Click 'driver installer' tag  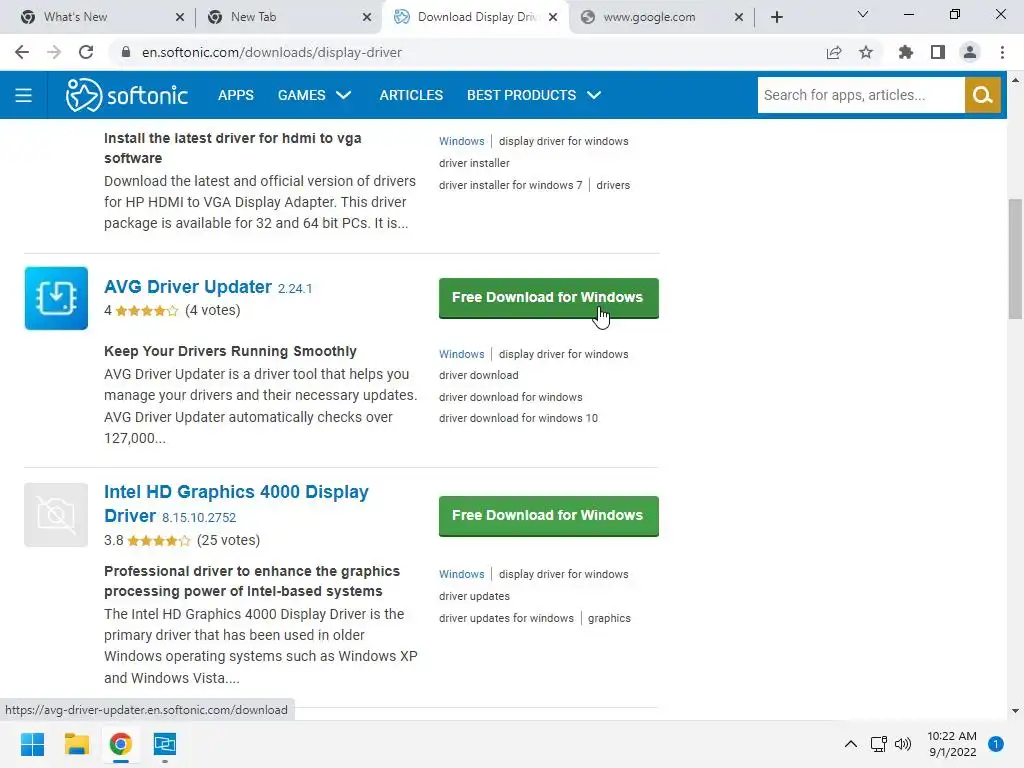point(474,163)
